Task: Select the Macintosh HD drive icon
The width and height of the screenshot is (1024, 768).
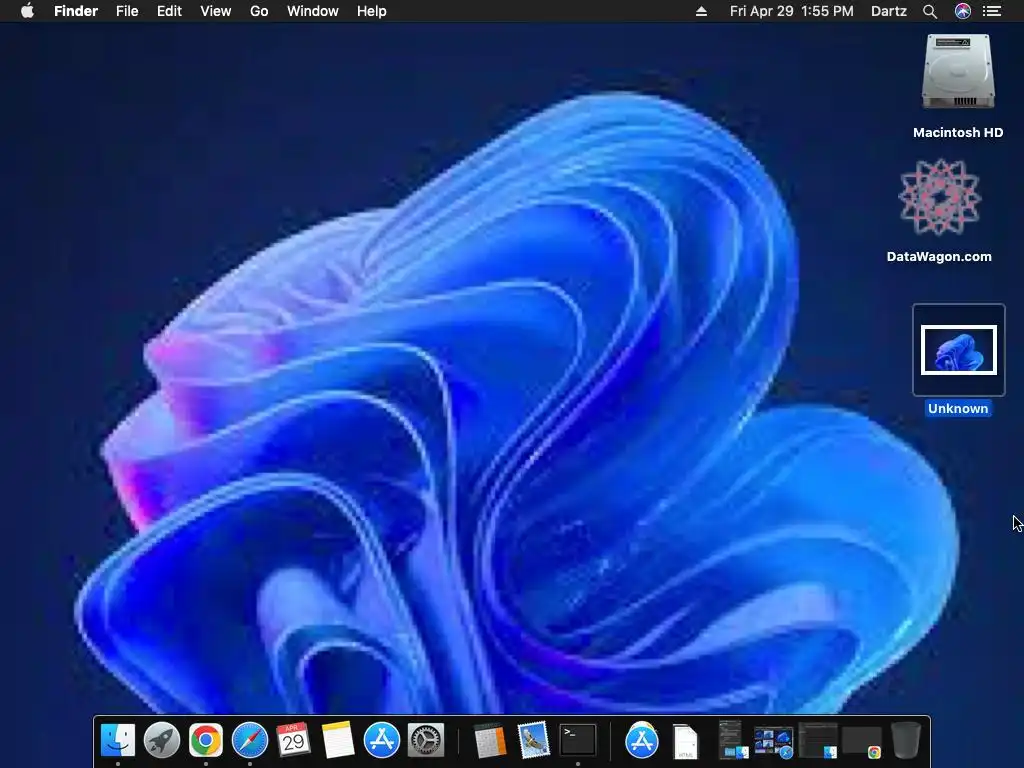Action: [958, 72]
